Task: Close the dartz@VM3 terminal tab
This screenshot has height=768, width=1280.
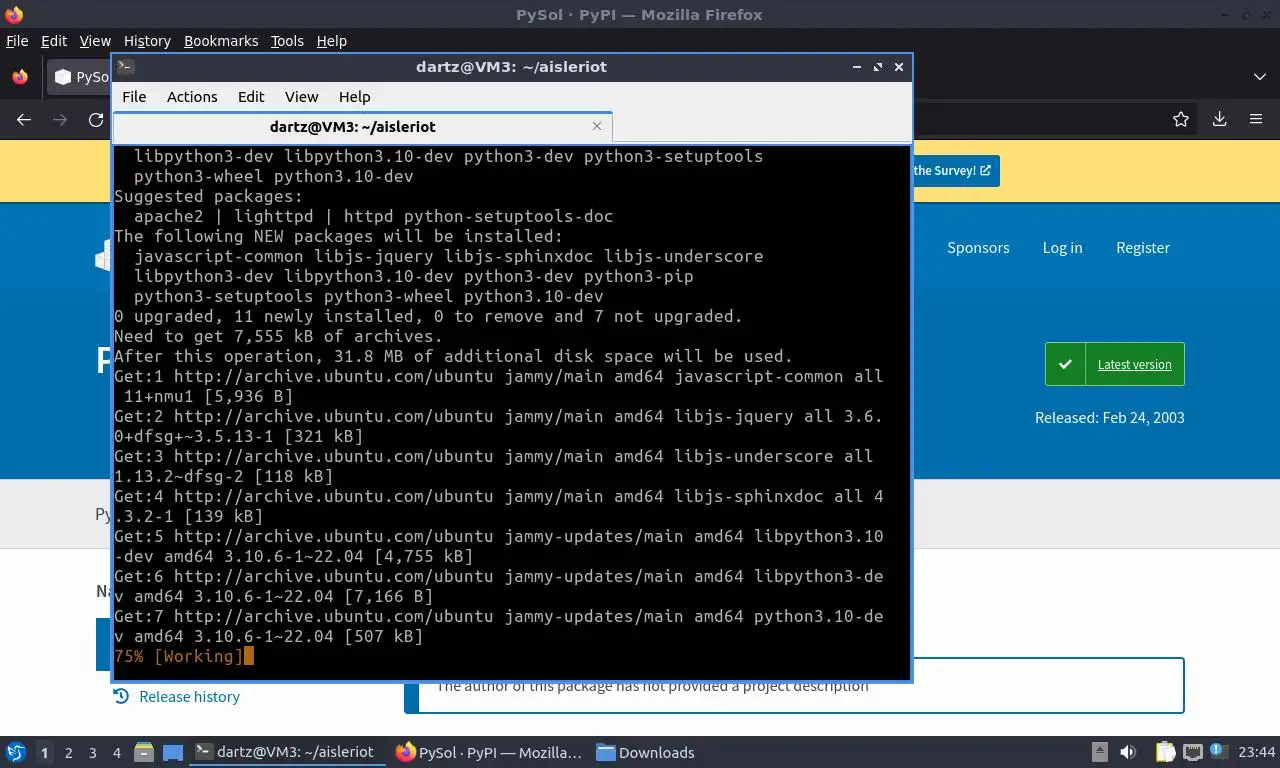Action: point(597,126)
